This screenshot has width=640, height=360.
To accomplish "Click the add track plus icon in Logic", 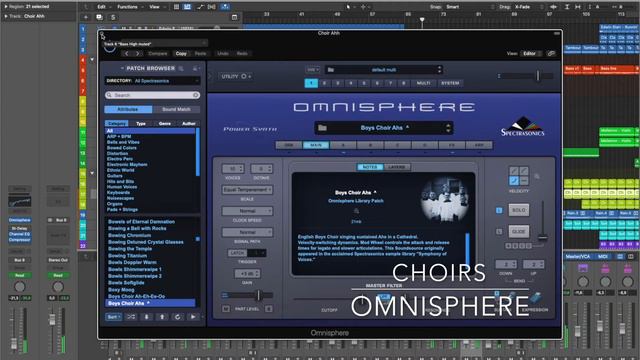I will tap(86, 17).
